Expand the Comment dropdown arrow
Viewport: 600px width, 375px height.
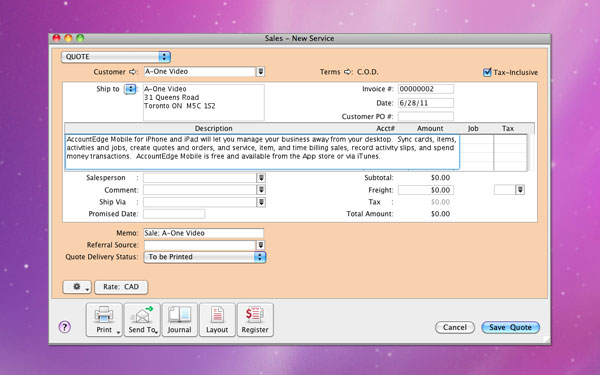[x=261, y=190]
